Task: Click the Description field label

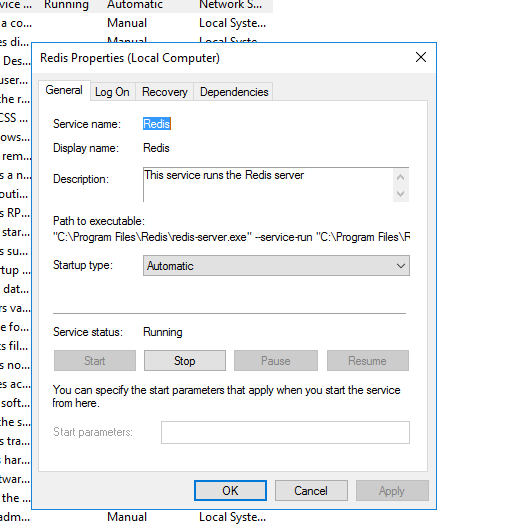Action: (81, 179)
